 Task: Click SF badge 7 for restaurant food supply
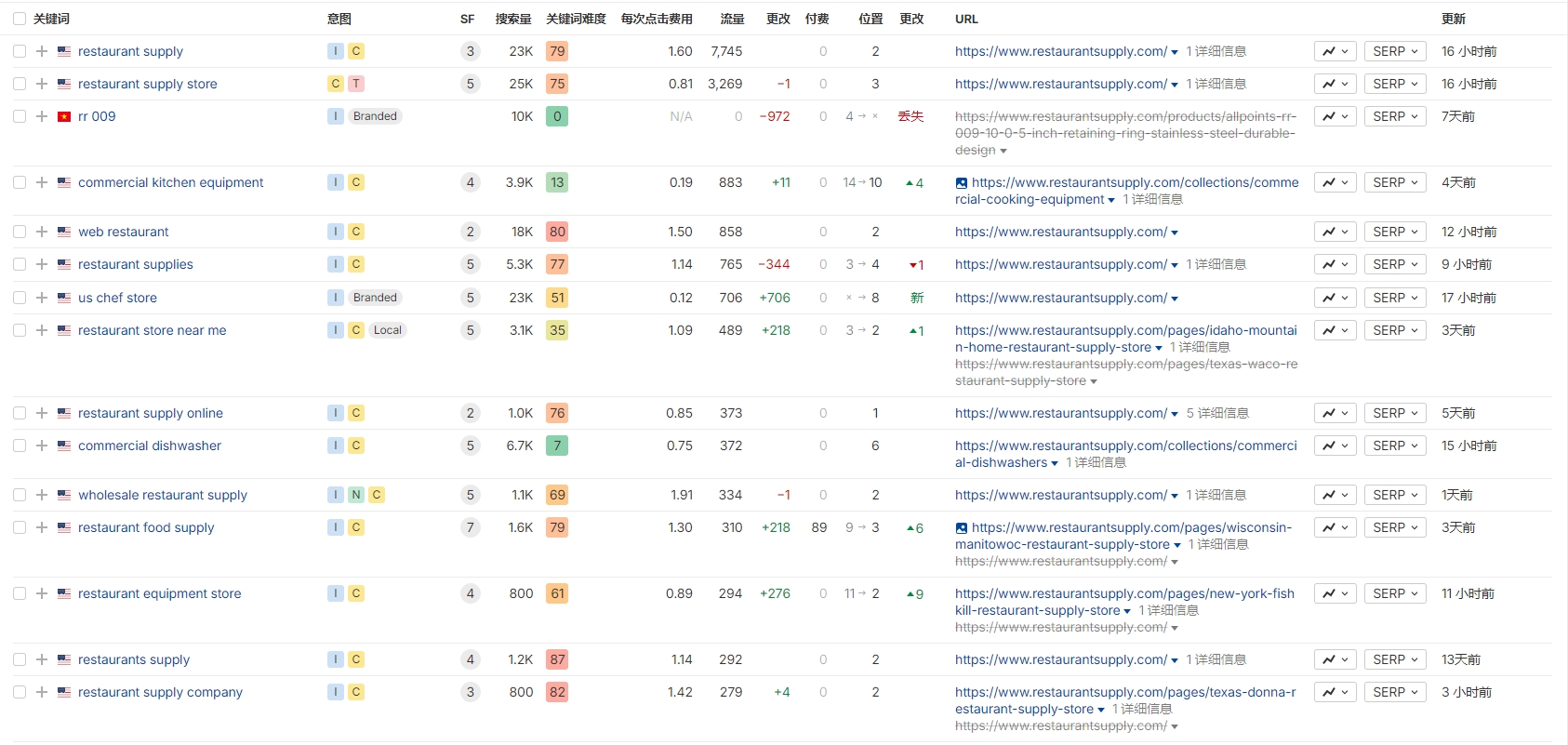click(x=471, y=527)
